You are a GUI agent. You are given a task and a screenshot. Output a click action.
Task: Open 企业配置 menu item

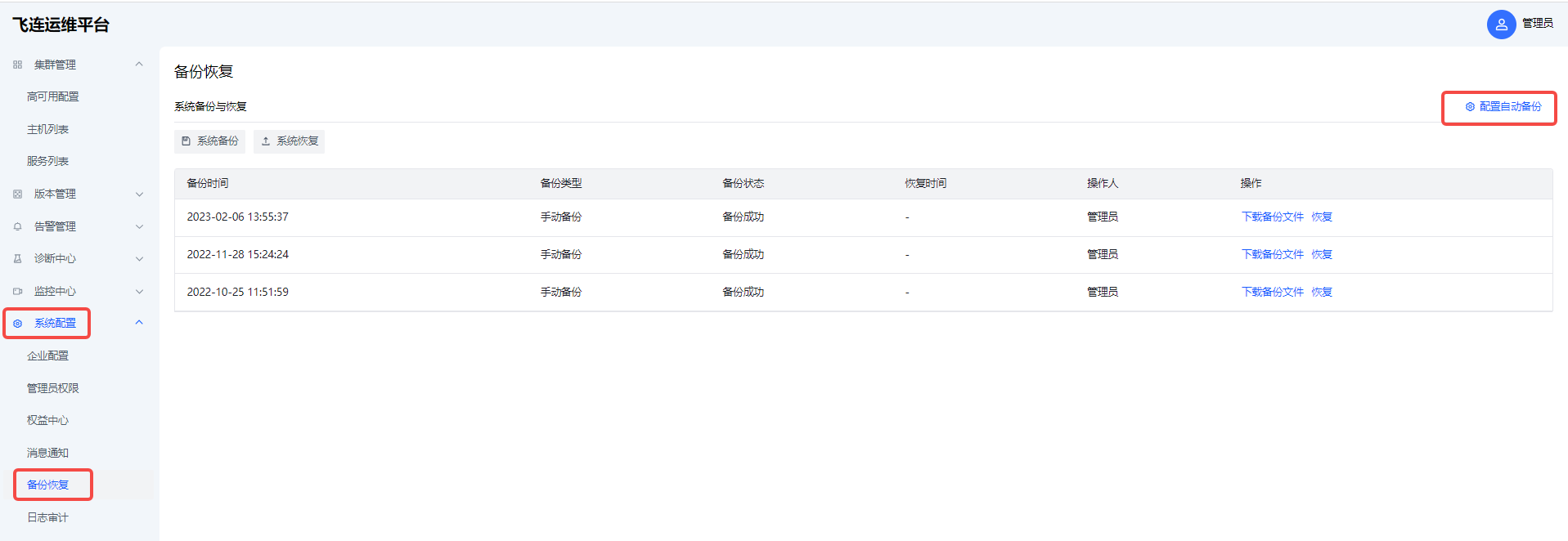pos(47,355)
